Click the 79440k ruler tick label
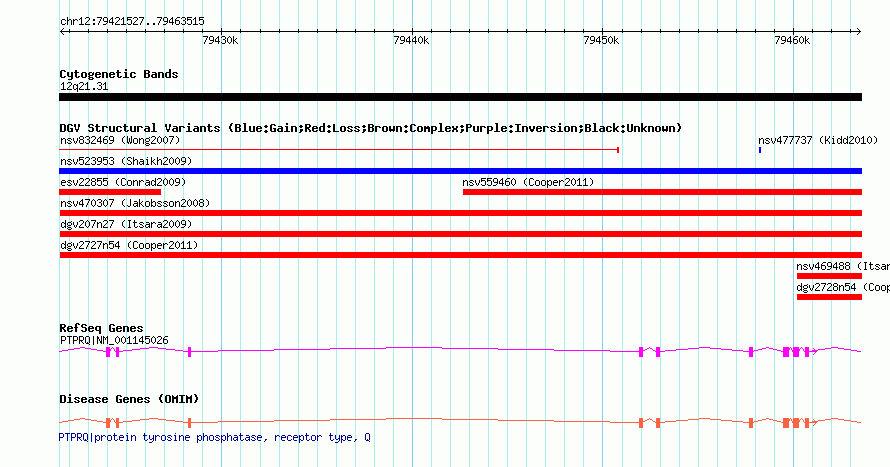 (x=411, y=40)
